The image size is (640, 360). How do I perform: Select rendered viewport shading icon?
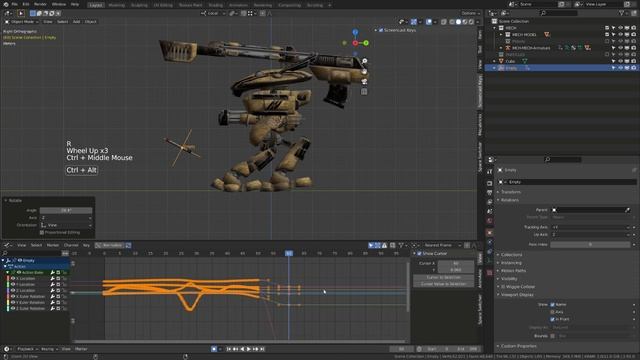(471, 22)
